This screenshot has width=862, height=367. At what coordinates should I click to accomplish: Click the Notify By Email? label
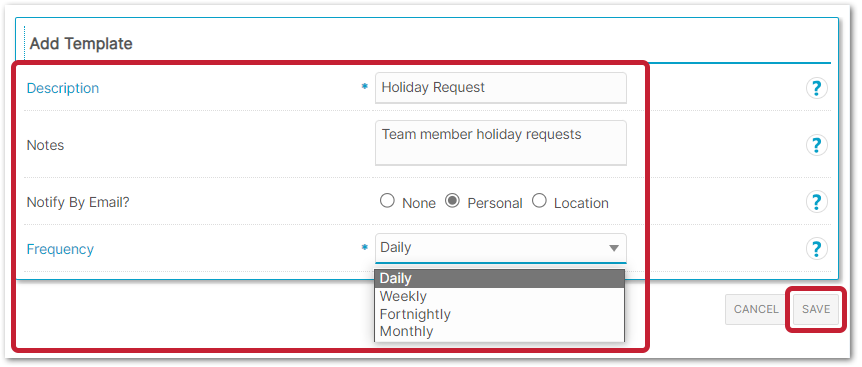pos(78,202)
